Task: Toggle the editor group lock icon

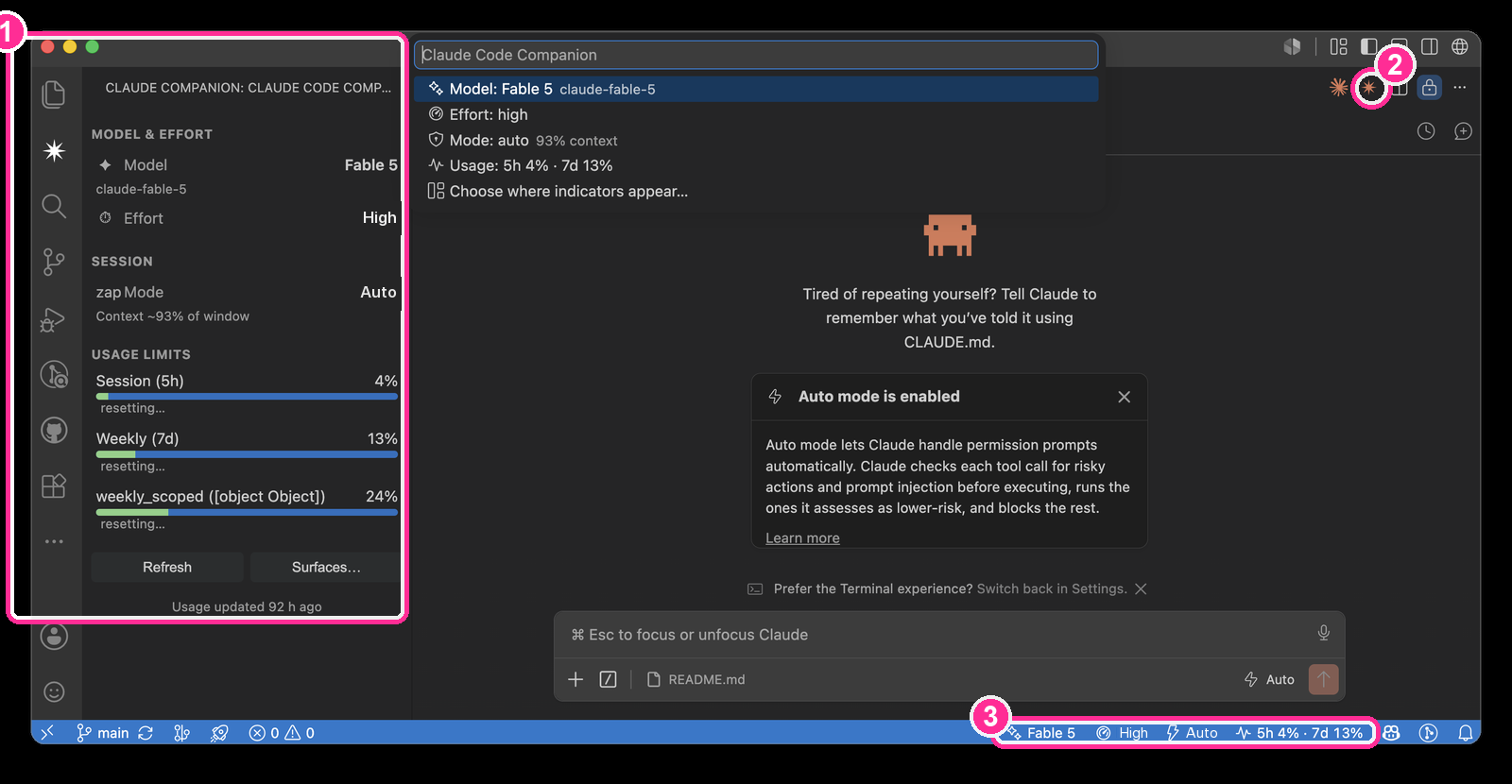Action: (1430, 88)
